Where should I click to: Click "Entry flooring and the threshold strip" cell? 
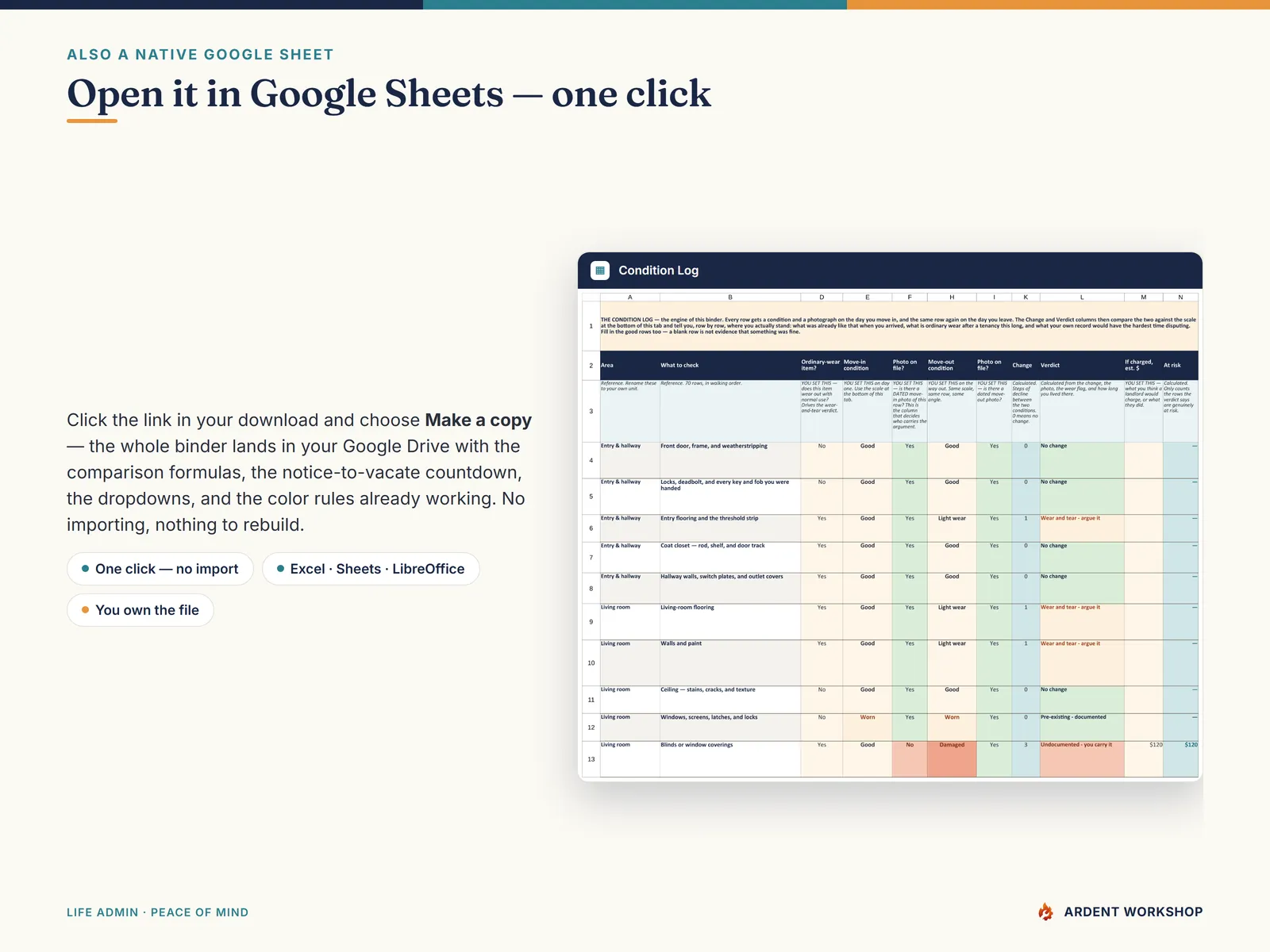pyautogui.click(x=730, y=528)
